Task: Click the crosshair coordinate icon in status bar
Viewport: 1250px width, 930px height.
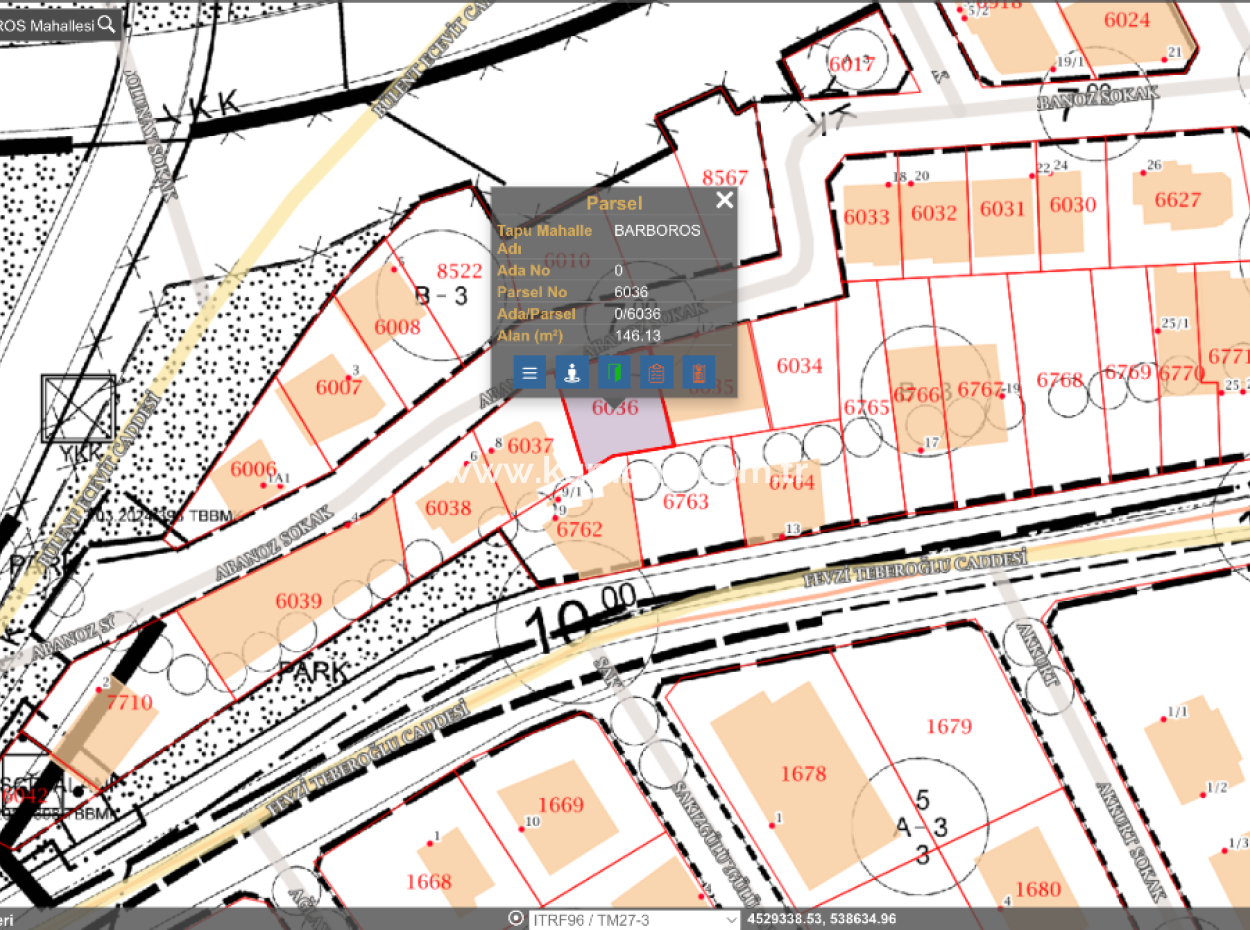Action: [516, 918]
